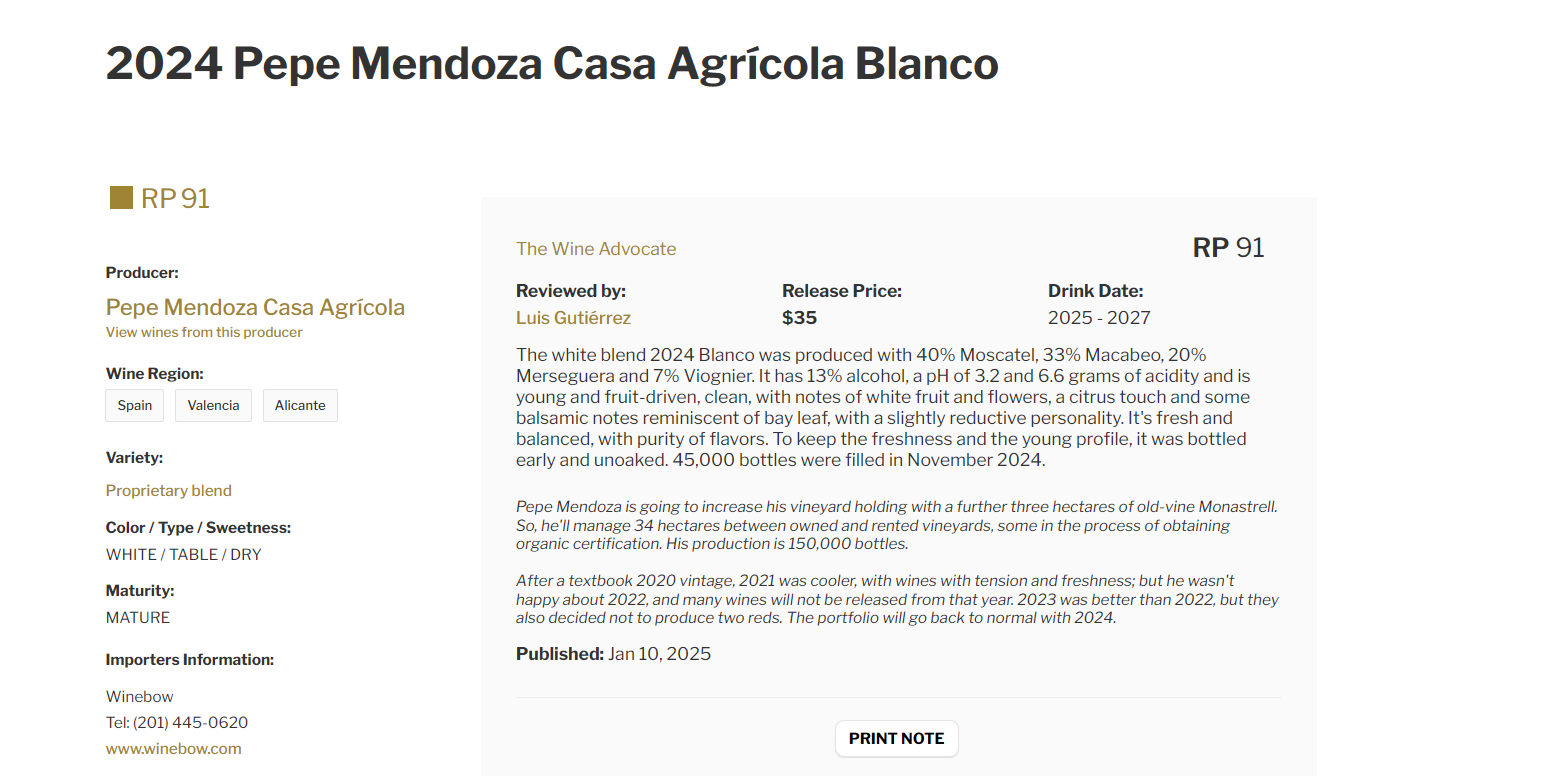Viewport: 1543px width, 776px height.
Task: Select the RP 91 score in the review card
Action: 1228,247
